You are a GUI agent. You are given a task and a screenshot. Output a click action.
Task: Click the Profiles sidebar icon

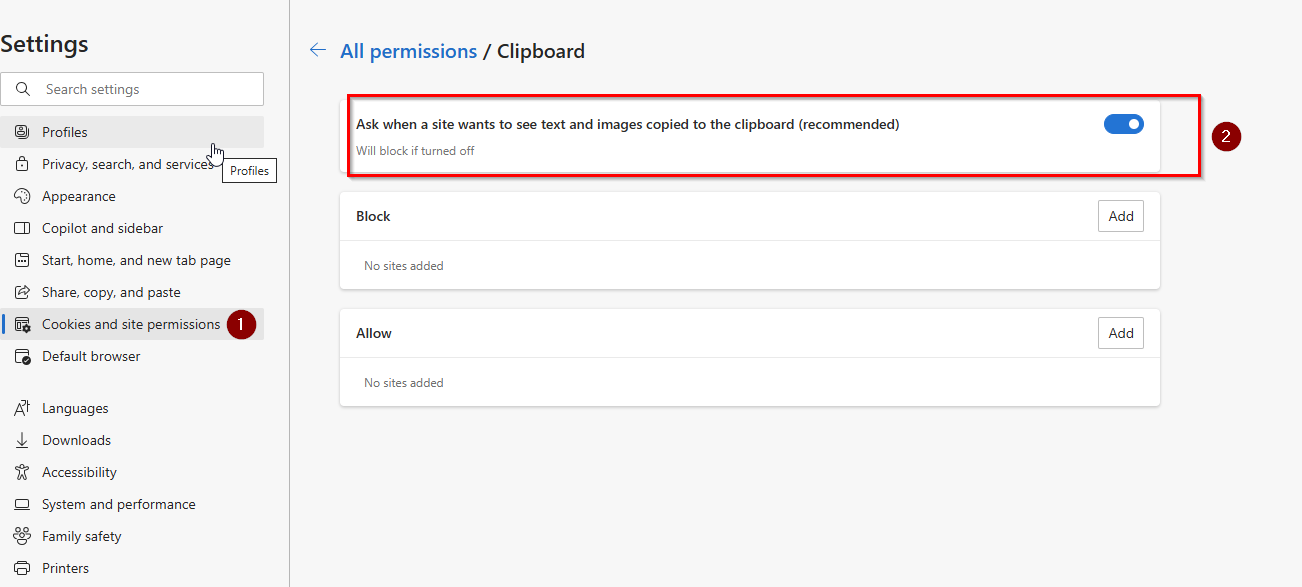click(x=22, y=132)
